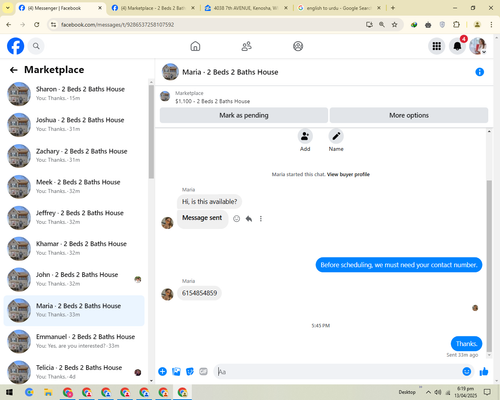
Task: Reload the current page
Action: [x=37, y=24]
